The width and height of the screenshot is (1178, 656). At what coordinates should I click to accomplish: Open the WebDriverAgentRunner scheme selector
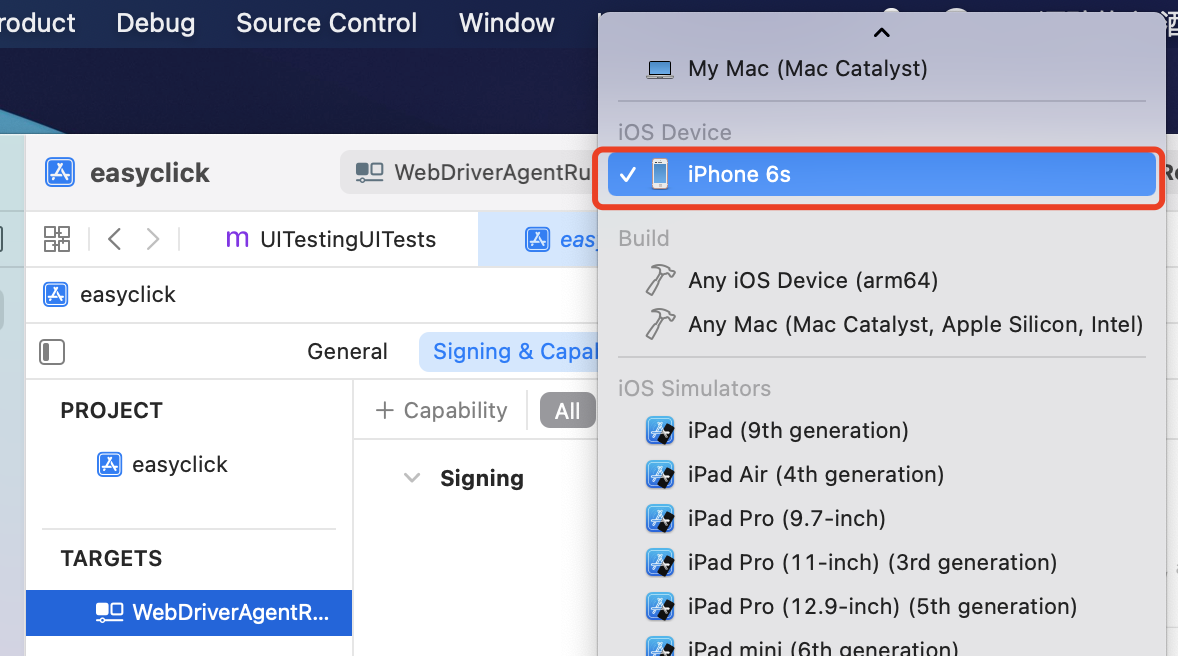point(471,173)
